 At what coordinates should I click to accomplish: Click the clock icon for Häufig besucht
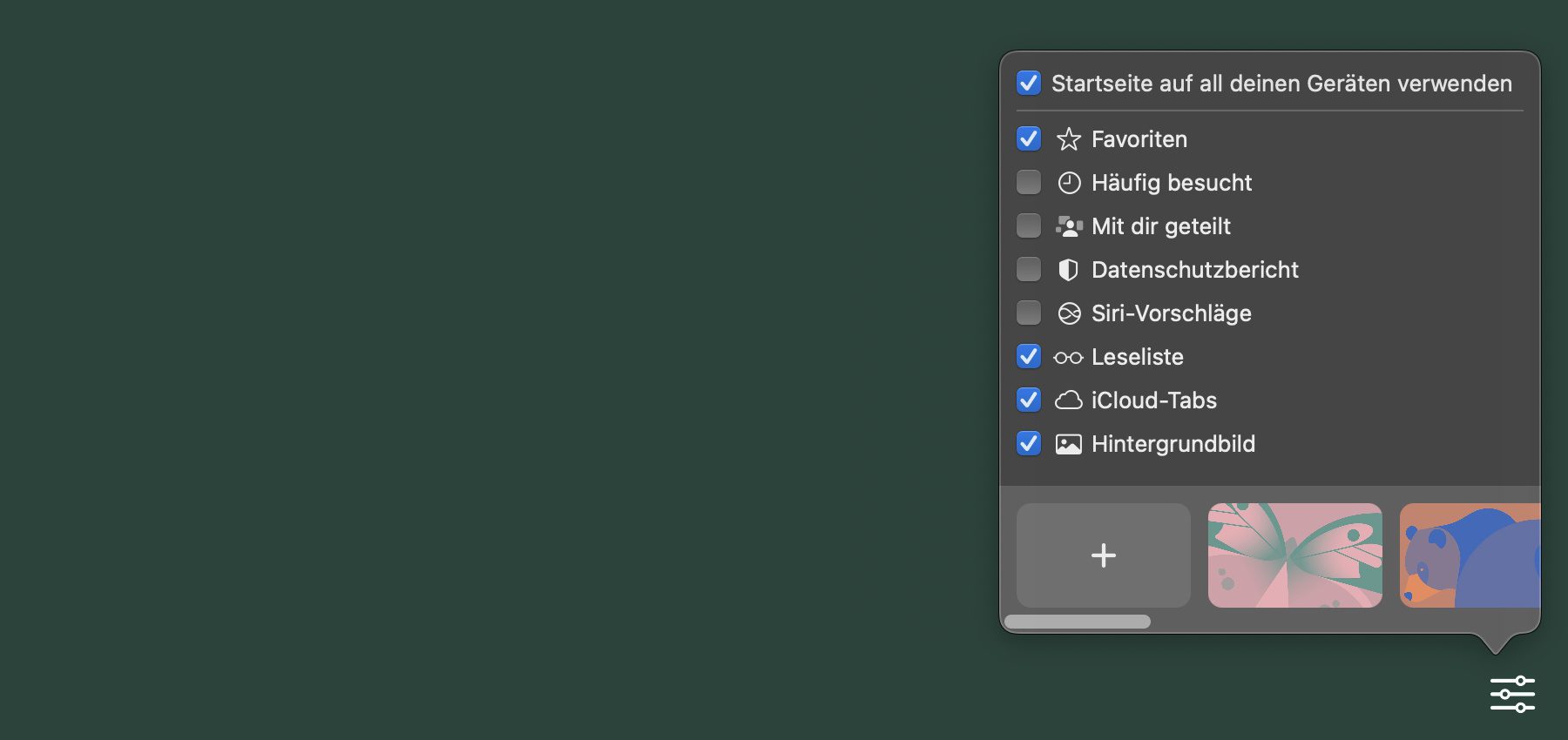coord(1068,183)
